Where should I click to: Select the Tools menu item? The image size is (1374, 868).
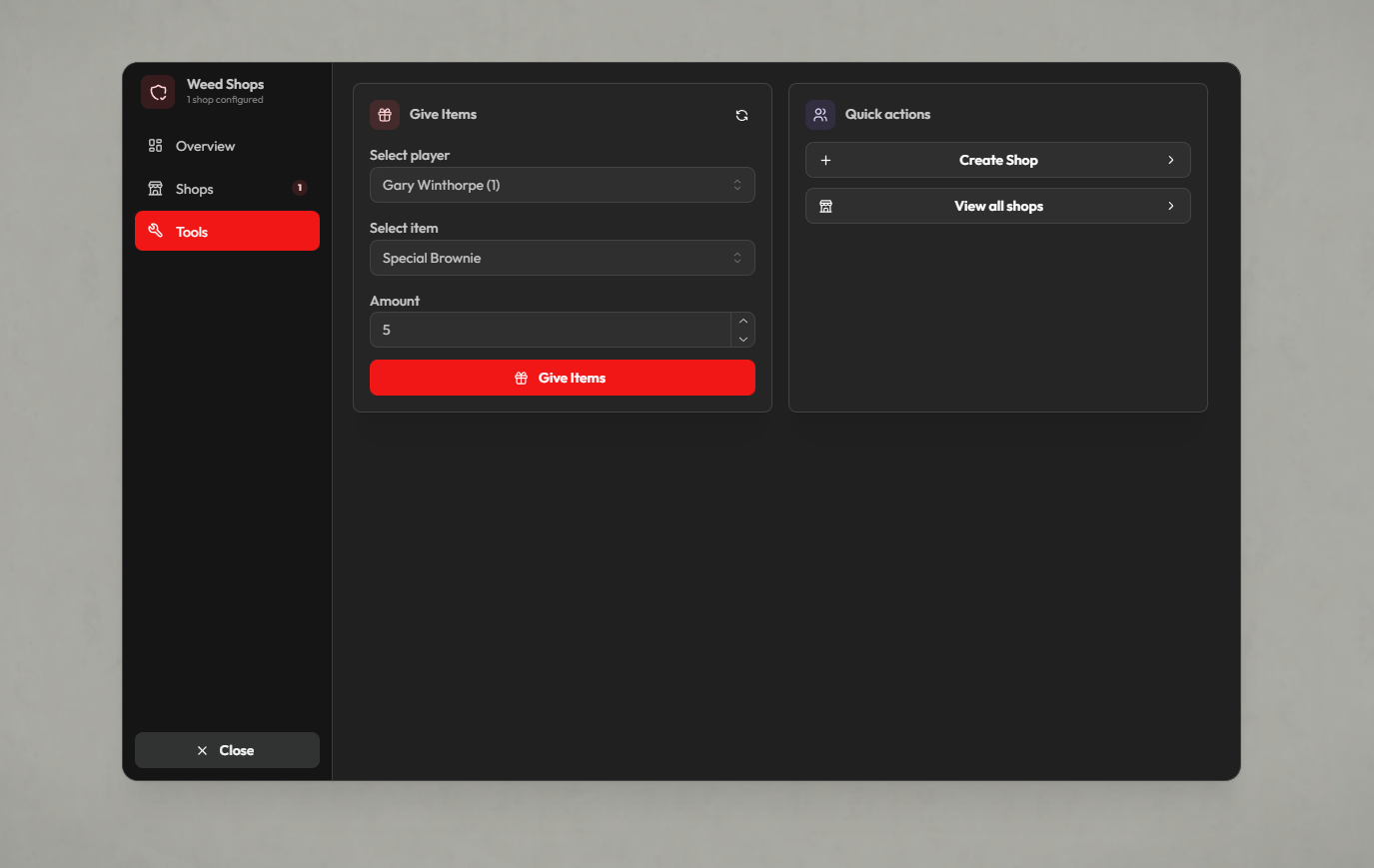tap(227, 231)
